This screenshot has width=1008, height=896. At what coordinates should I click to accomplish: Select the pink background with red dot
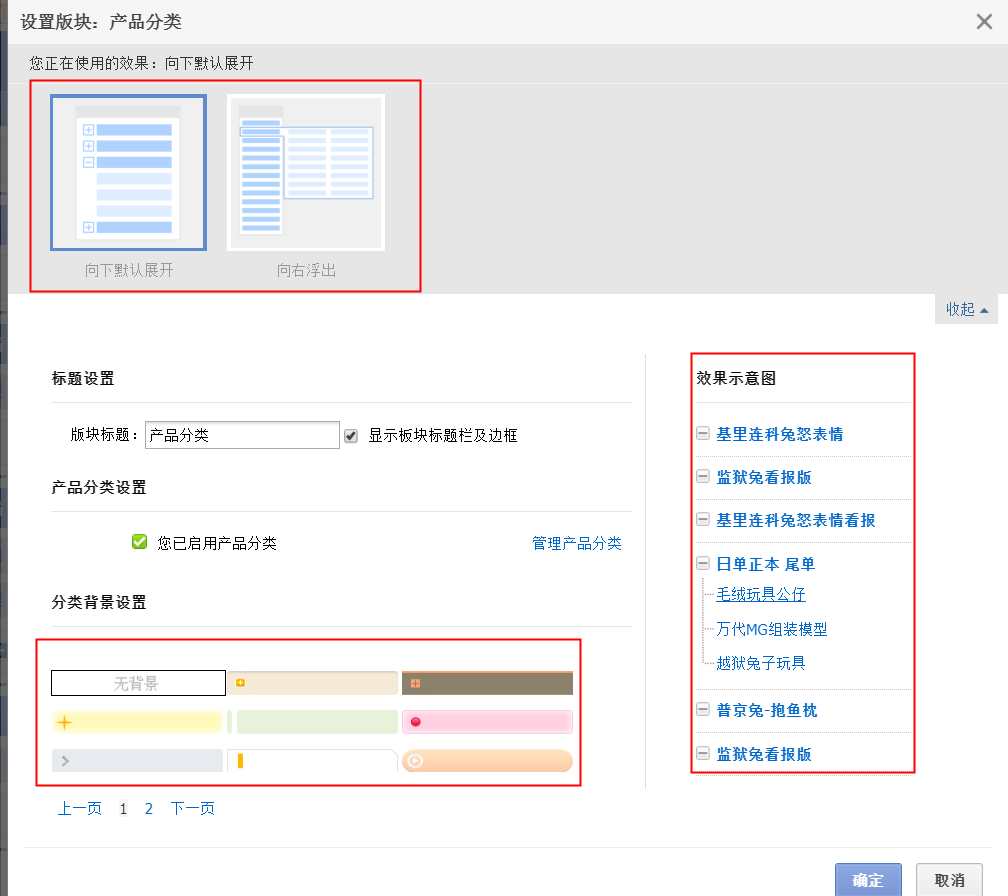coord(487,721)
